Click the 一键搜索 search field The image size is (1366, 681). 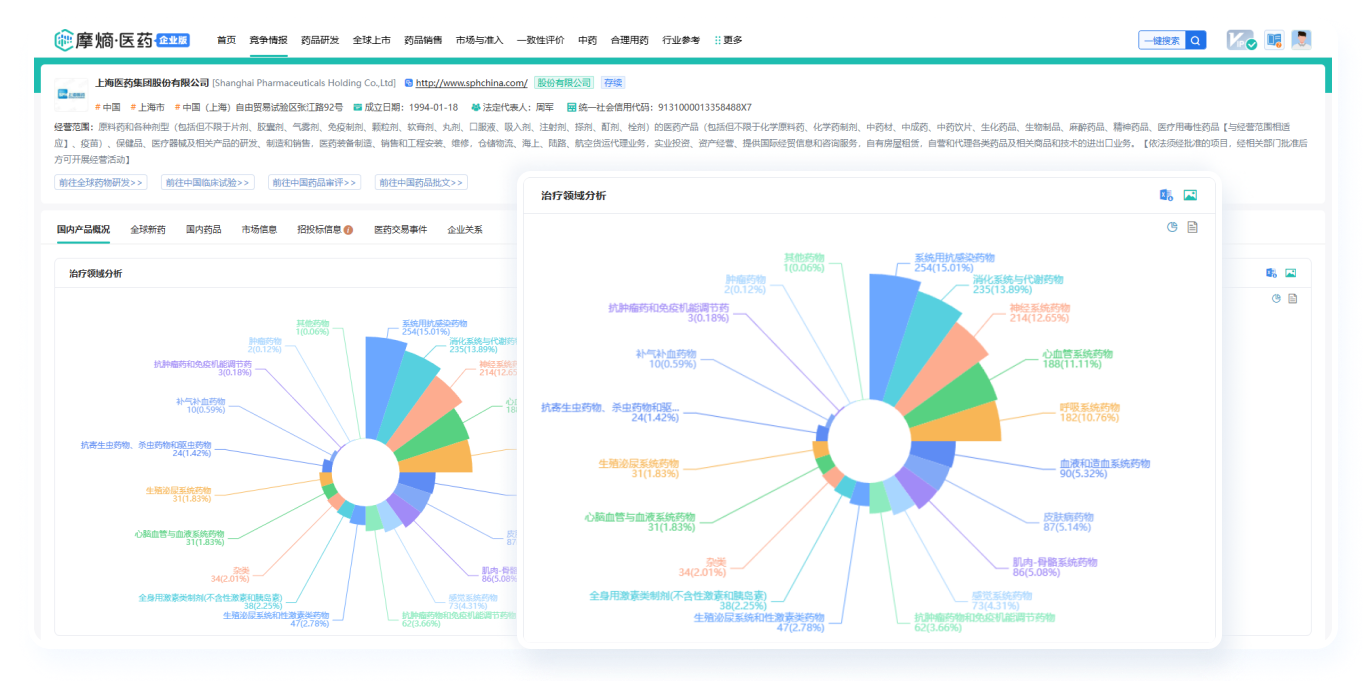[x=1161, y=40]
